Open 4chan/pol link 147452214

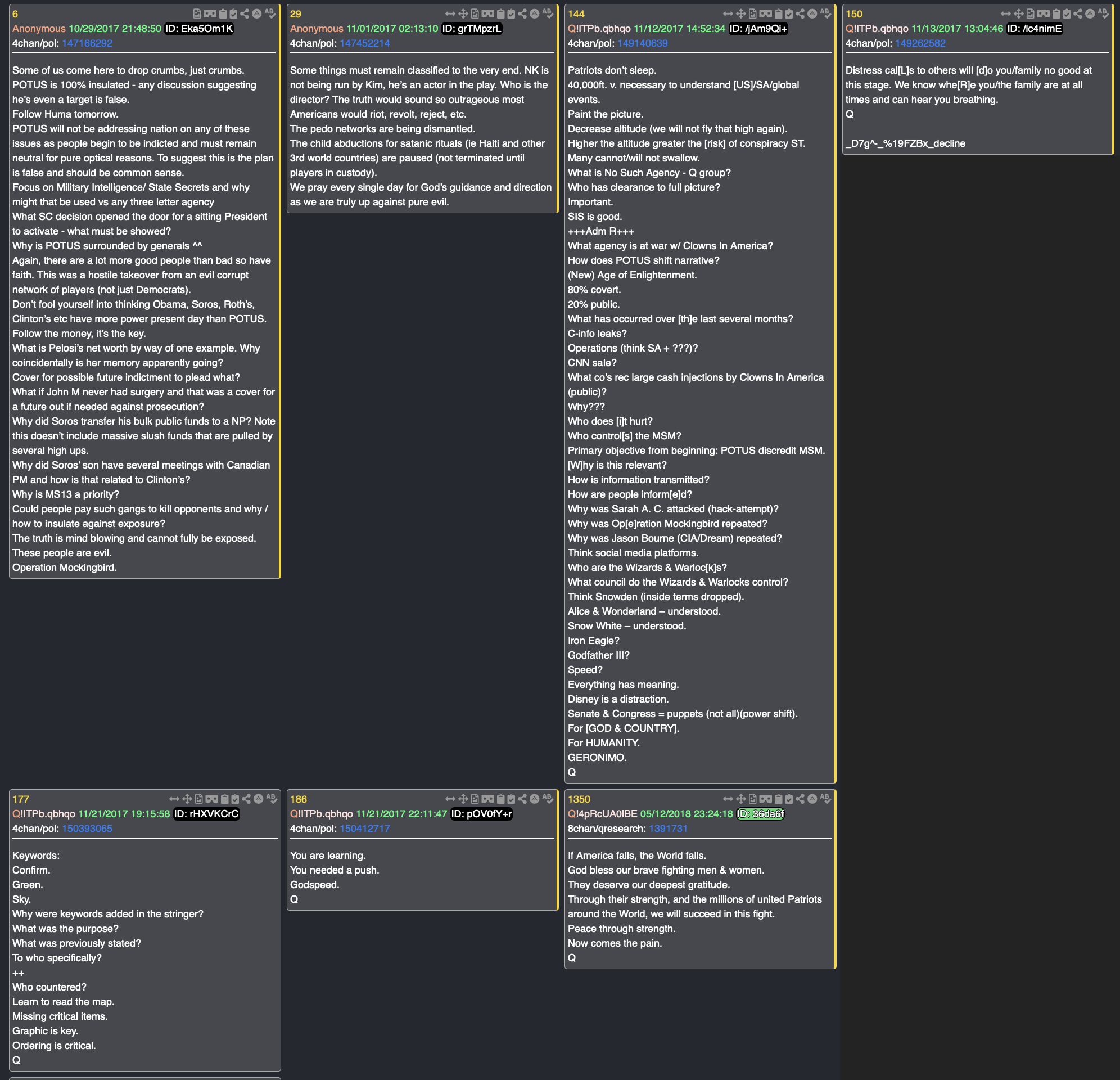(364, 43)
